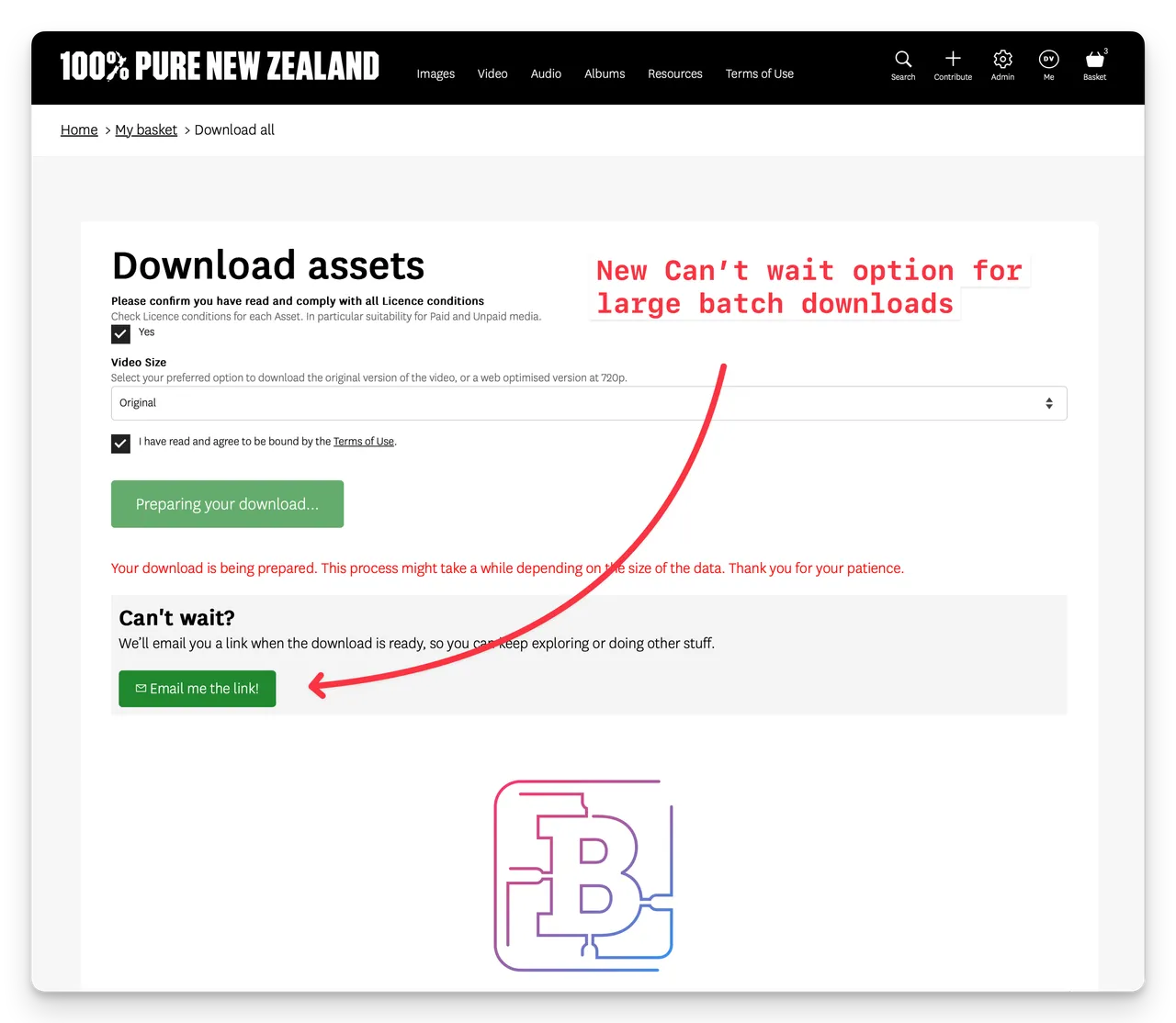Viewport: 1176px width, 1023px height.
Task: Follow the Terms of Use inline link
Action: pos(364,442)
